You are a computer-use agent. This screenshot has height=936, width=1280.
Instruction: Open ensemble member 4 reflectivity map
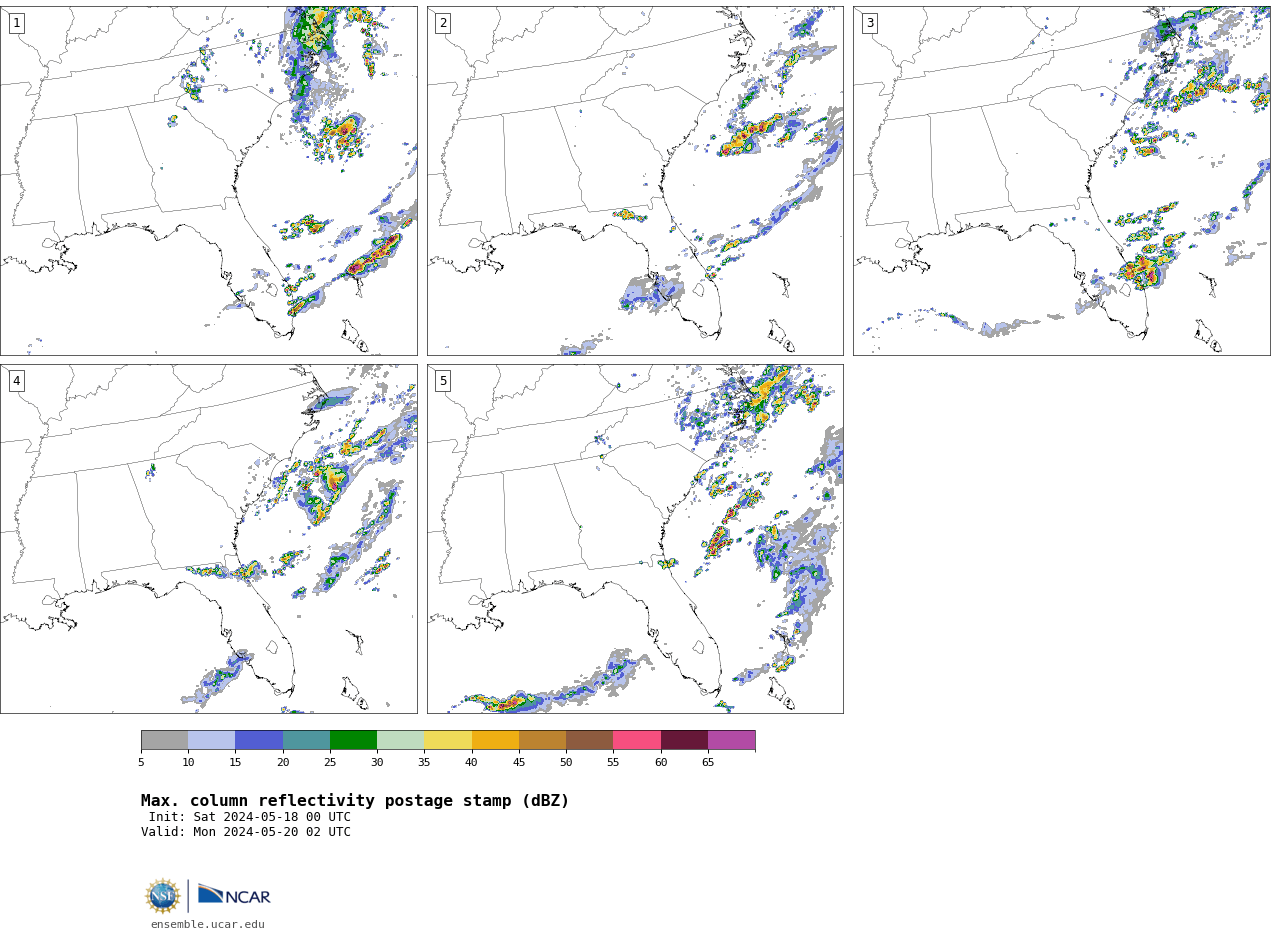coord(209,539)
